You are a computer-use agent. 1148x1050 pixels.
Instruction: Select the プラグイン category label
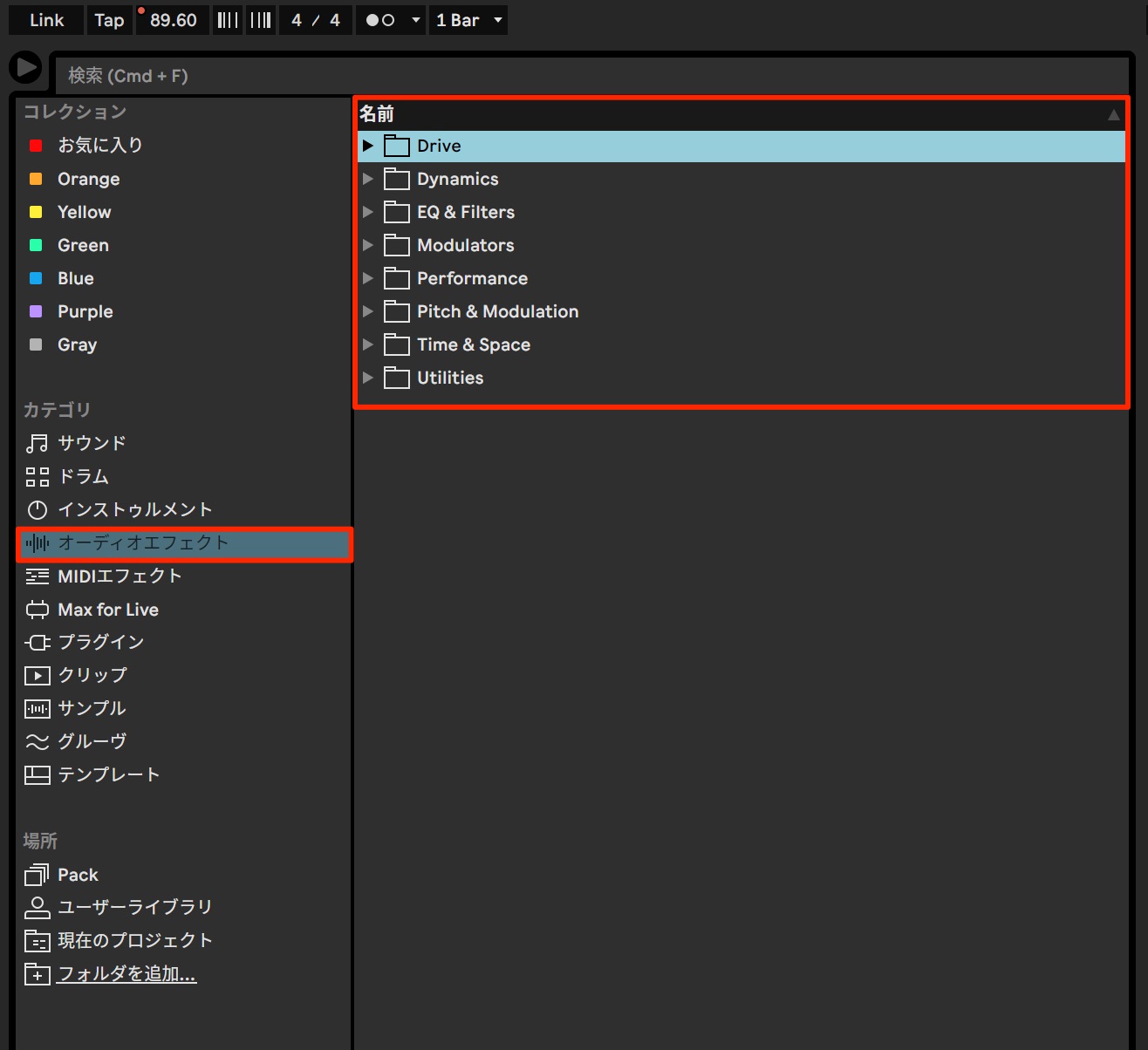click(100, 643)
